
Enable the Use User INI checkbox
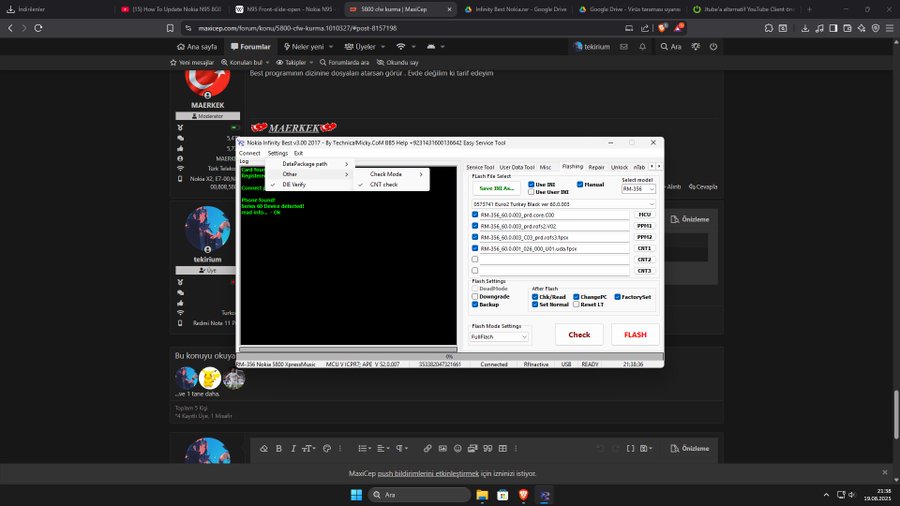531,192
